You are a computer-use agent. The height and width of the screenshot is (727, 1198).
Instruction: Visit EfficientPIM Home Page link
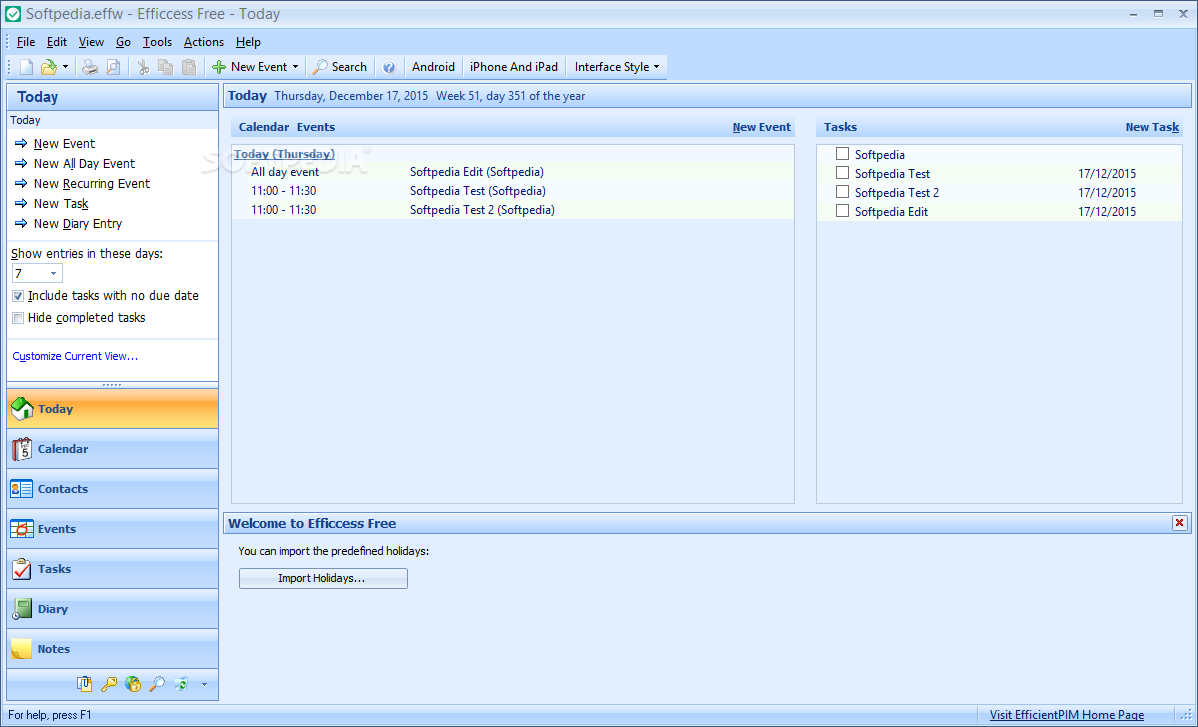[1067, 716]
